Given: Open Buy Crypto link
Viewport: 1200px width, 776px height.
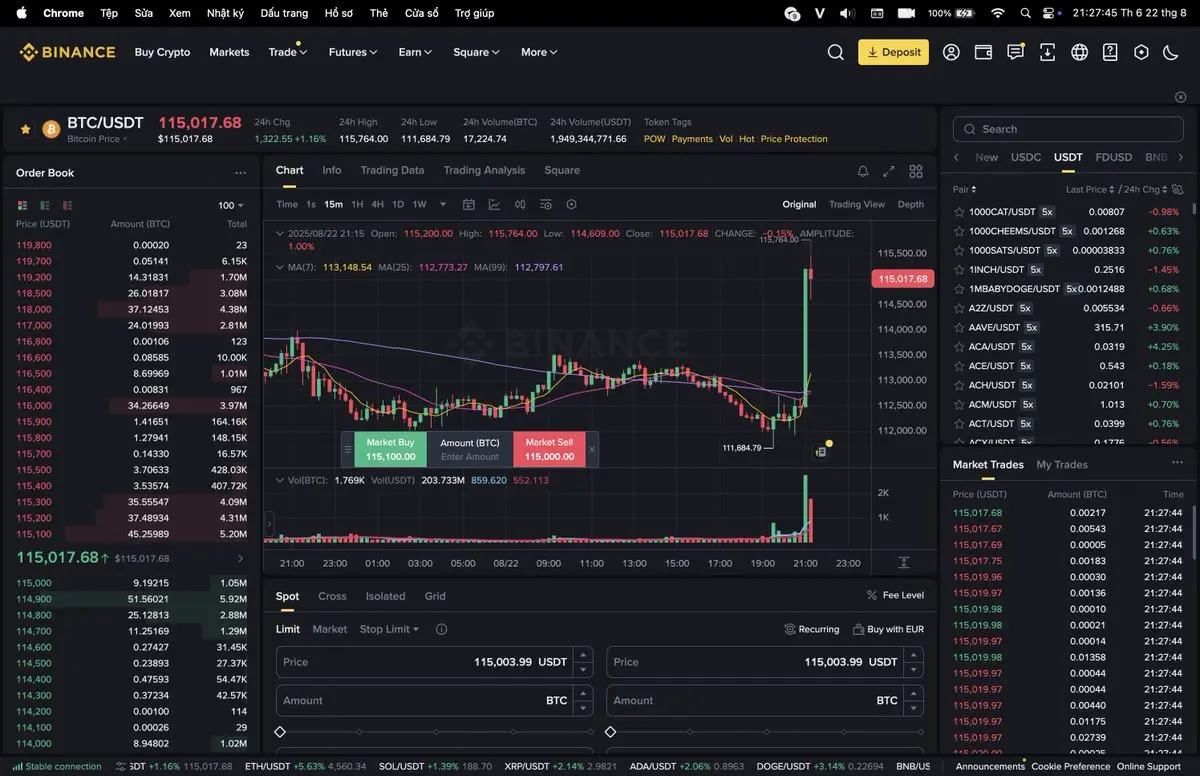Looking at the screenshot, I should (x=162, y=52).
